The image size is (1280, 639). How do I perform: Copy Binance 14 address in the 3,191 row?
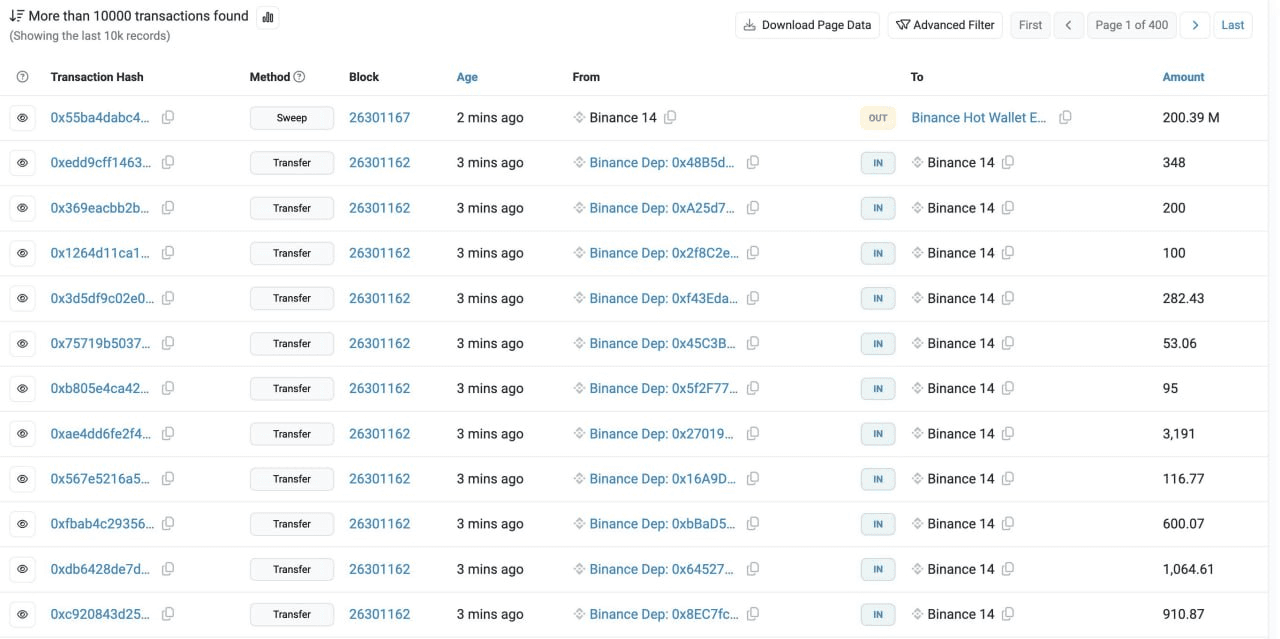coord(1008,434)
